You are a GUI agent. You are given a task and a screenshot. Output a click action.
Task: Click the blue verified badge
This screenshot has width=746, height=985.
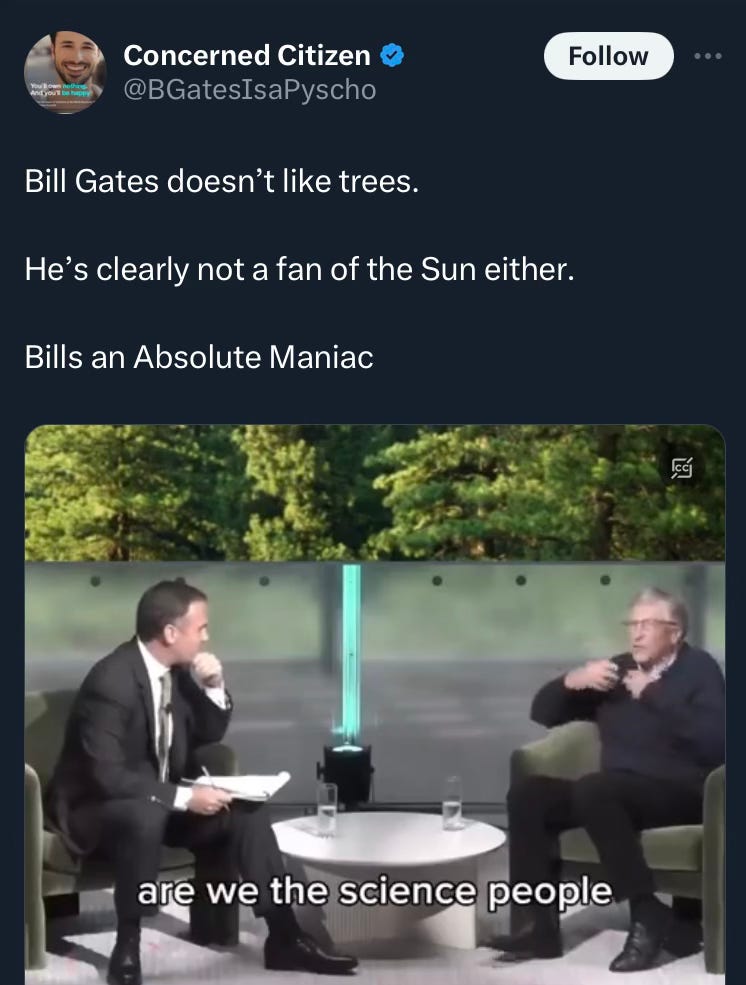392,56
